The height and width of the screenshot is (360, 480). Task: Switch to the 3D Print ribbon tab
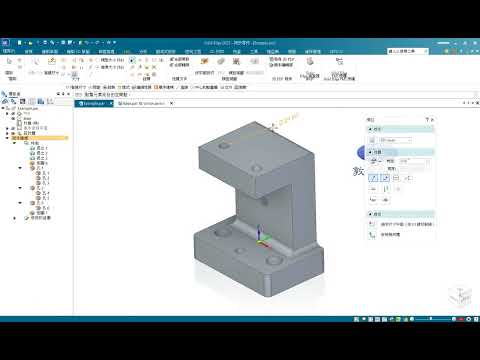click(217, 52)
